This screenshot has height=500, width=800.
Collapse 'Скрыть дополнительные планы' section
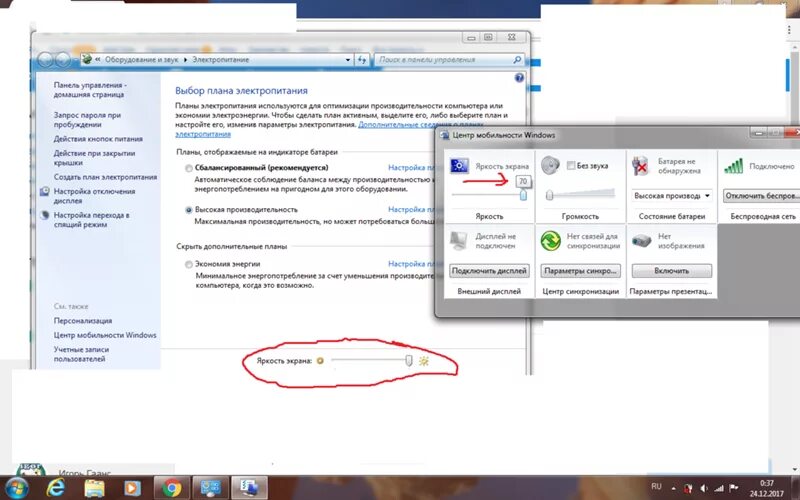point(232,246)
